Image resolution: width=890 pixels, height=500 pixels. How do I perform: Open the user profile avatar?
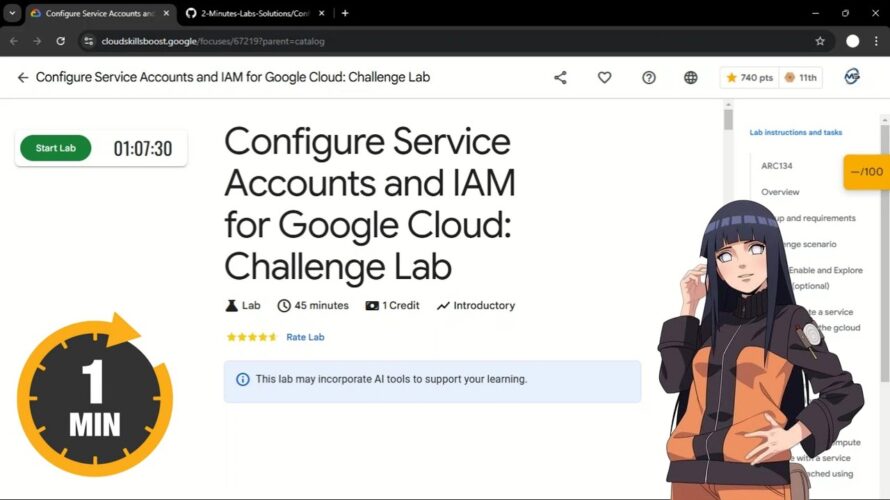852,76
